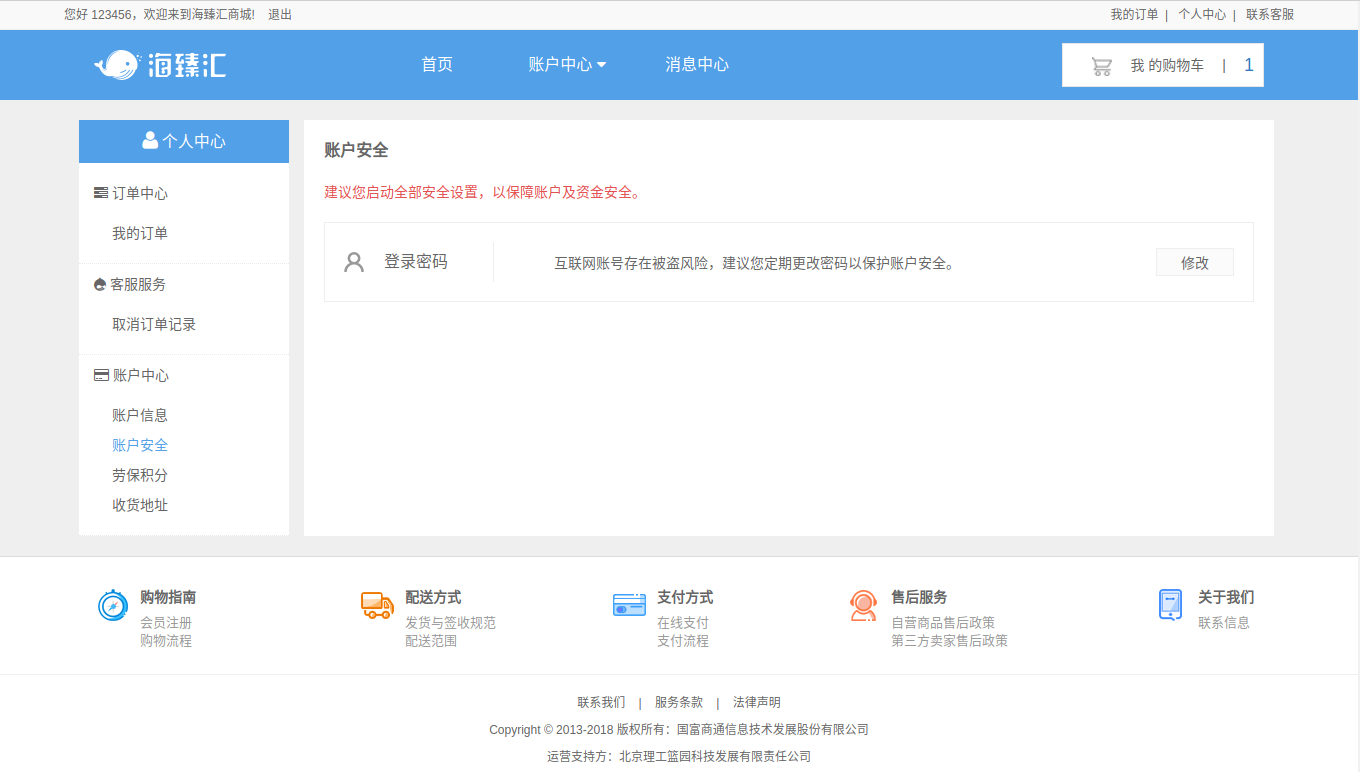The width and height of the screenshot is (1360, 772).
Task: Select 收货地址 in the sidebar
Action: pyautogui.click(x=140, y=505)
